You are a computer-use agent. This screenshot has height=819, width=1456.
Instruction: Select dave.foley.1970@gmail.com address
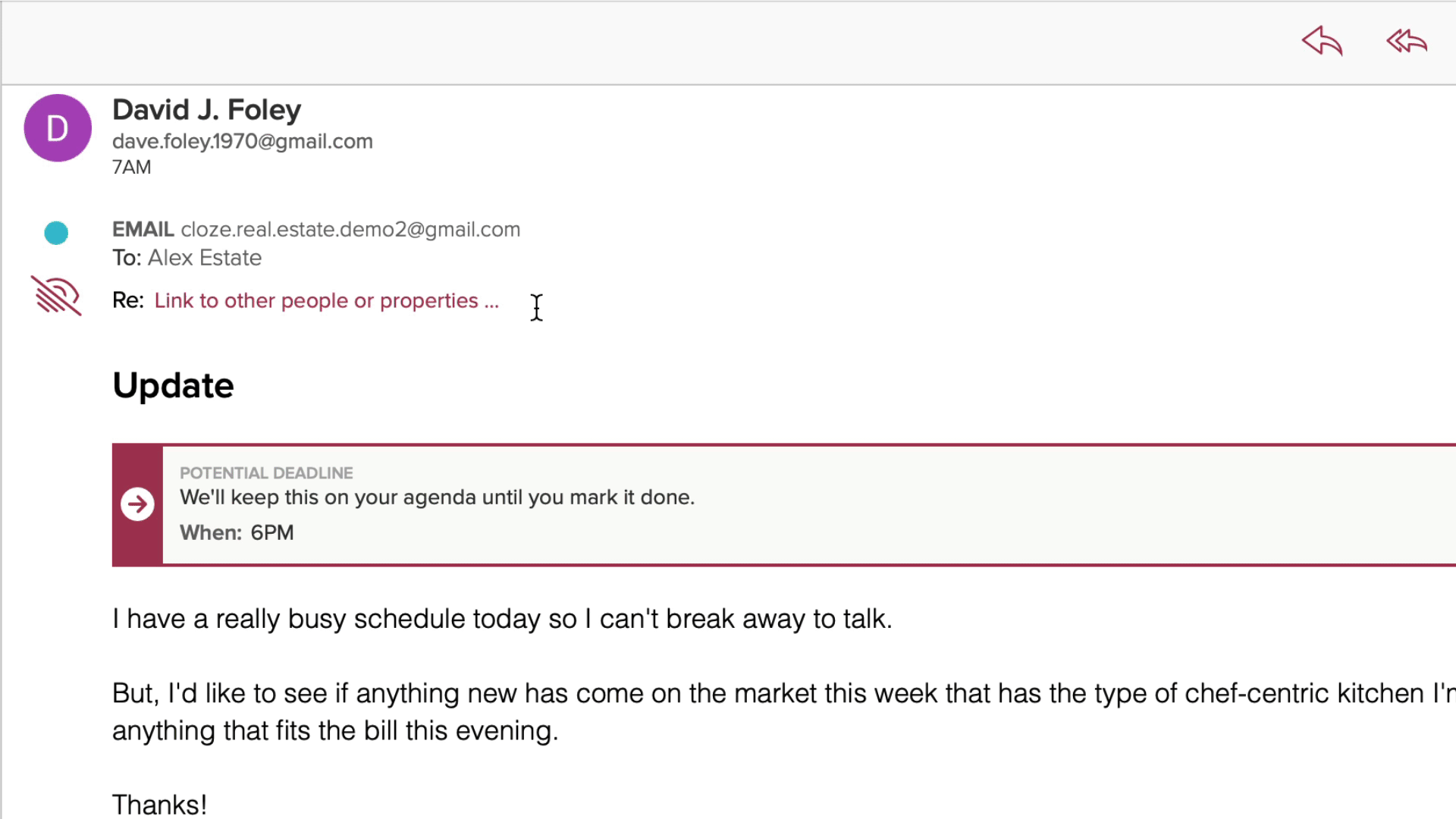click(x=243, y=142)
